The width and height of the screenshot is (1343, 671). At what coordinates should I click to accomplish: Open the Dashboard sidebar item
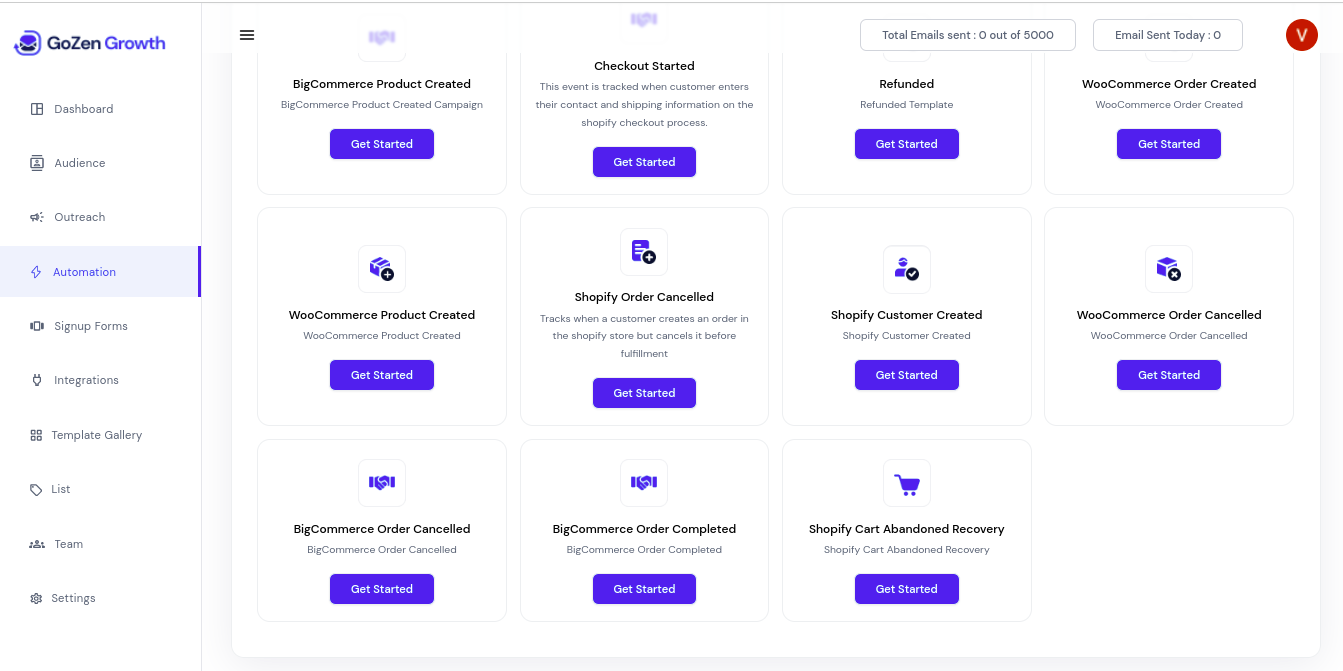coord(83,109)
